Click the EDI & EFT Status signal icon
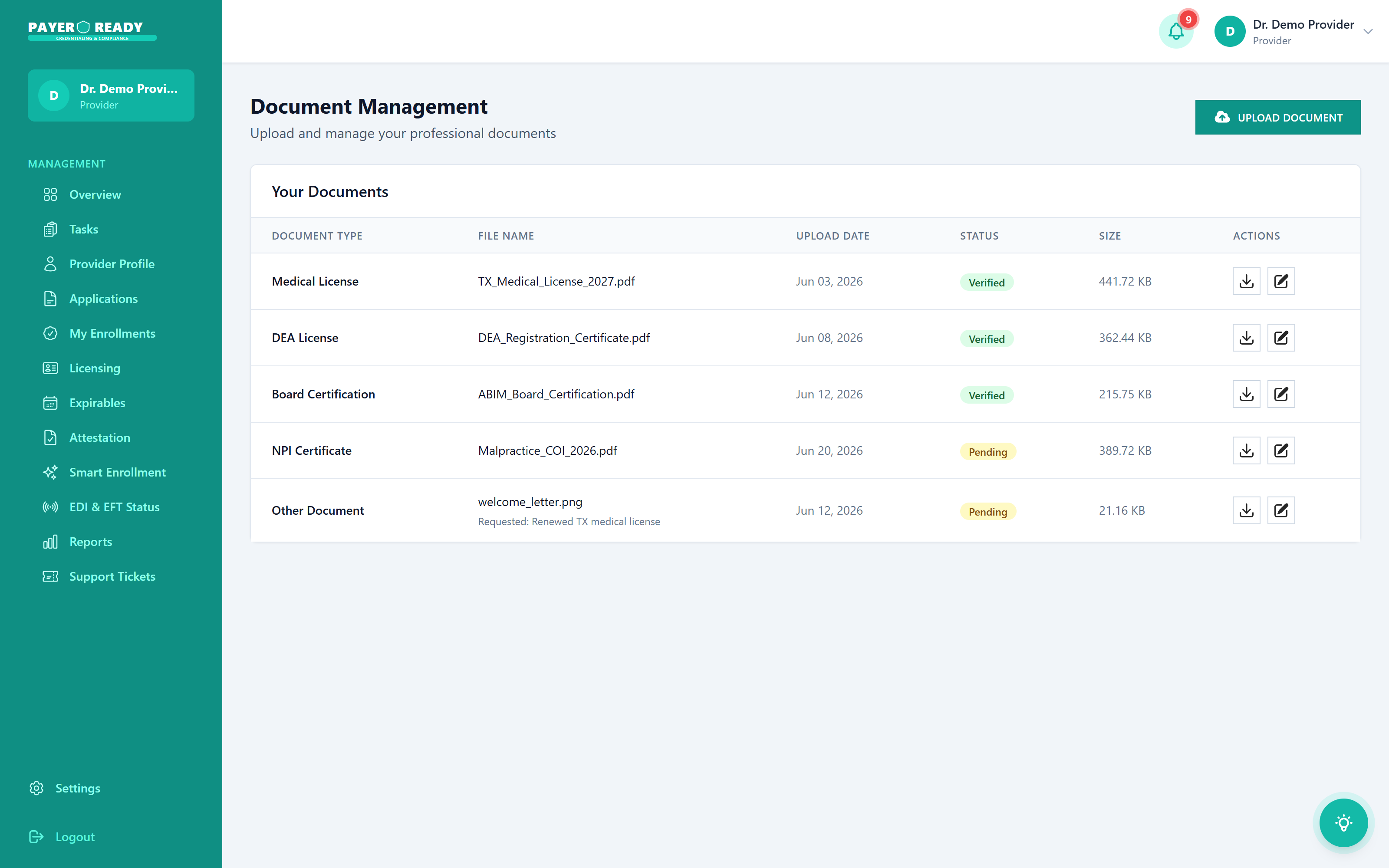Screen dimensions: 1389x868 (x=50, y=507)
